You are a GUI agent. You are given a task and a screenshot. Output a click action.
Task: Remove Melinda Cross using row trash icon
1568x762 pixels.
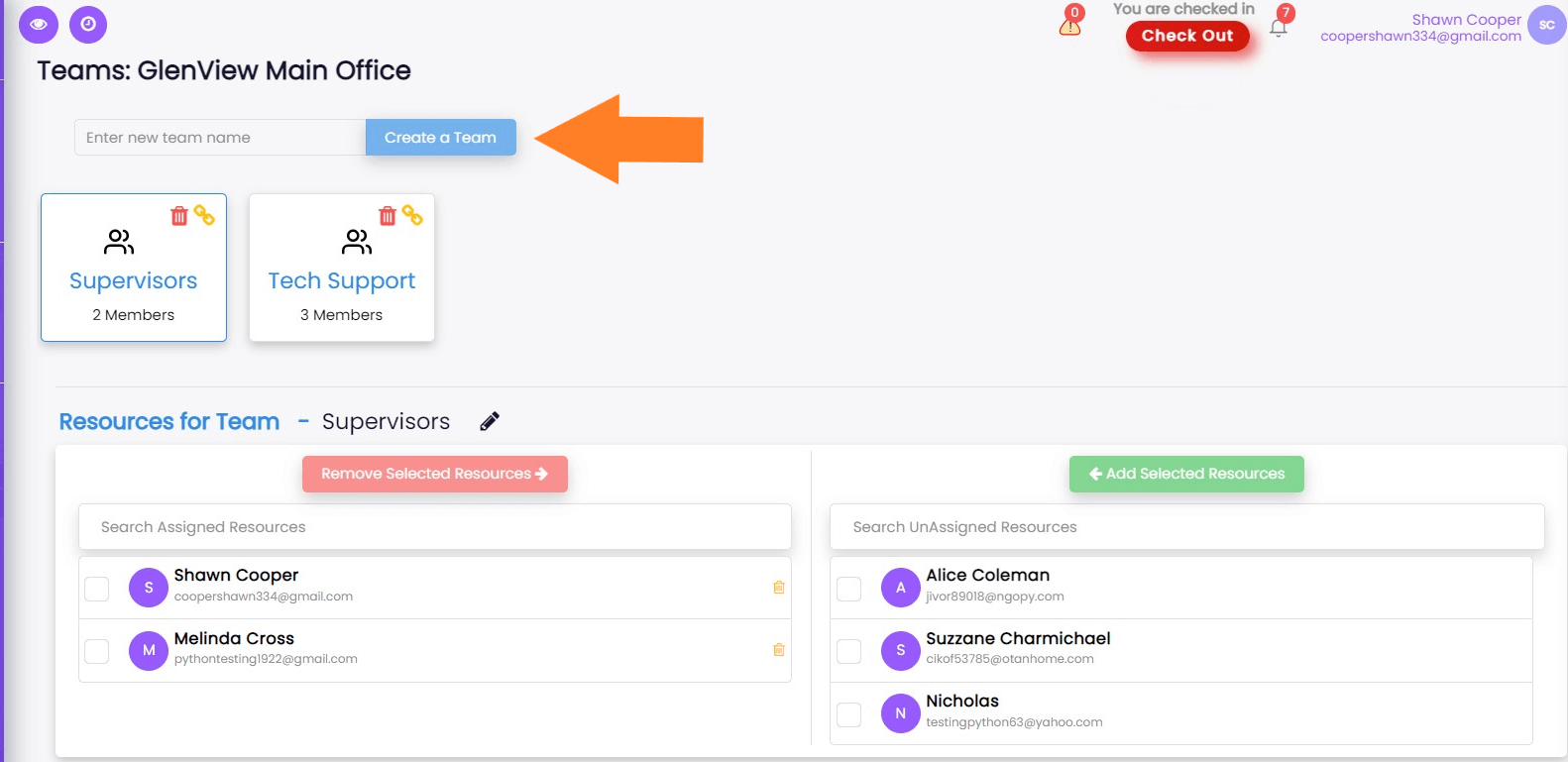tap(779, 650)
